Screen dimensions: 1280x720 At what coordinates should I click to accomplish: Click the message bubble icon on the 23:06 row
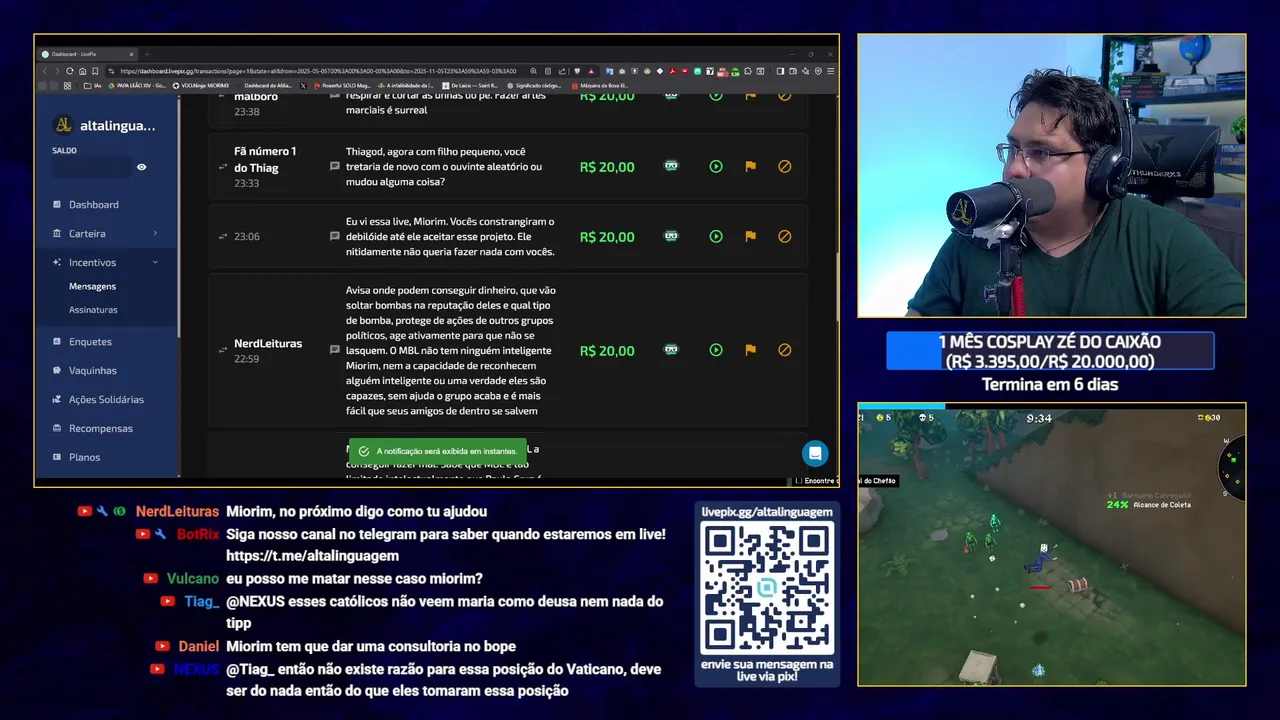click(335, 237)
